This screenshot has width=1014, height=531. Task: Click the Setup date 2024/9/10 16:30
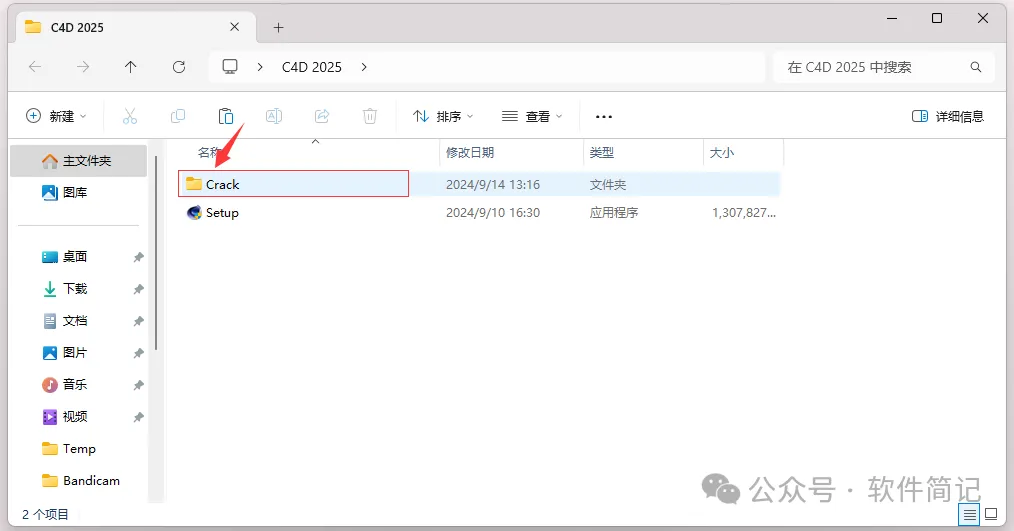[493, 213]
